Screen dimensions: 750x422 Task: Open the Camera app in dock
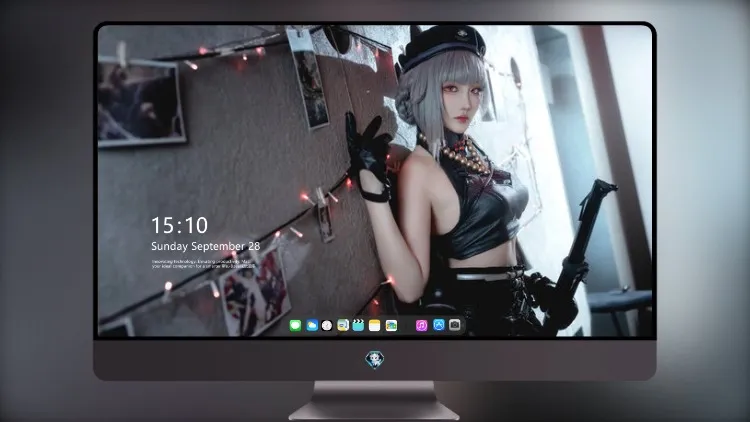[455, 325]
